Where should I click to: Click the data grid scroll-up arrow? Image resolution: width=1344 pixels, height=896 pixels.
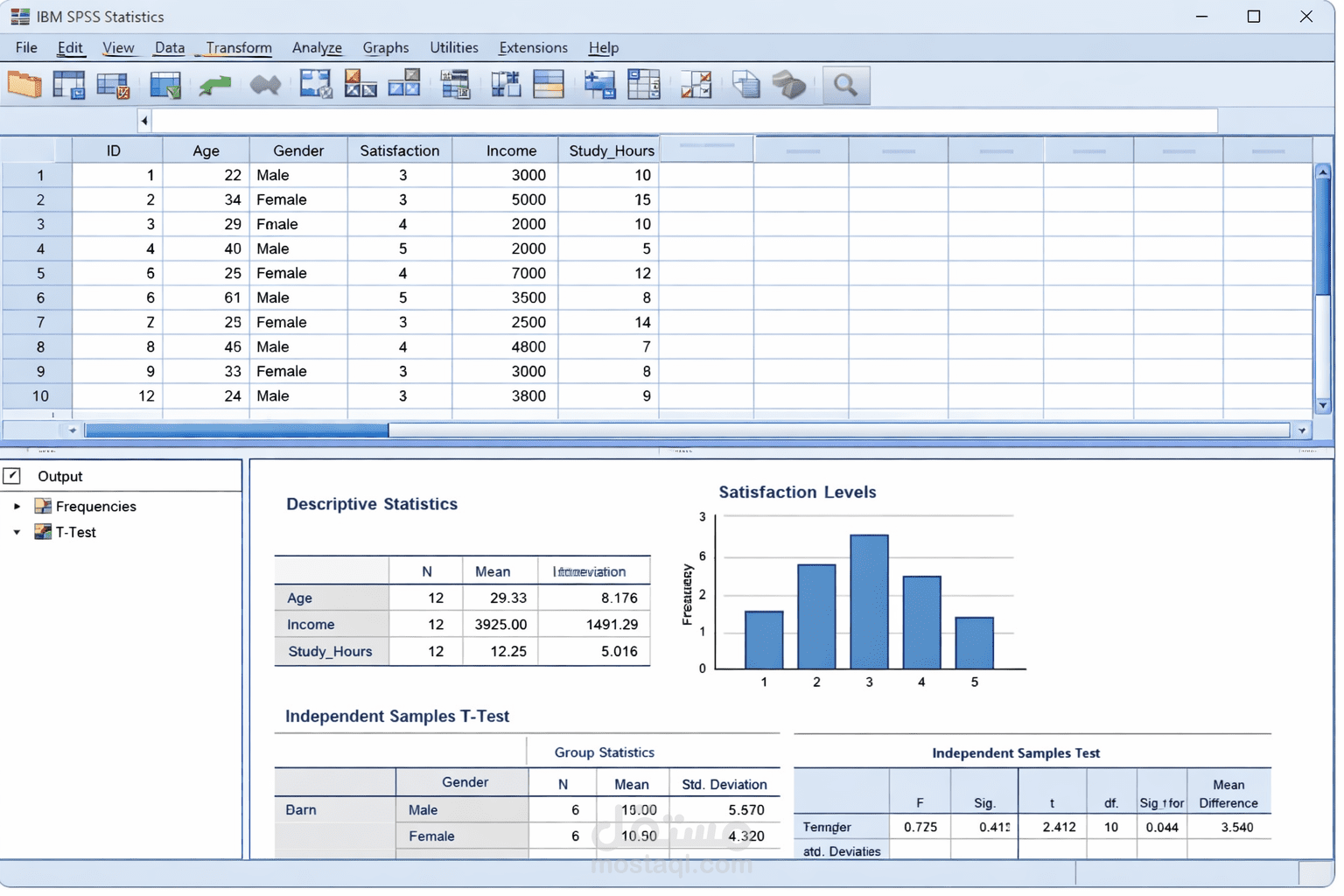(1323, 172)
